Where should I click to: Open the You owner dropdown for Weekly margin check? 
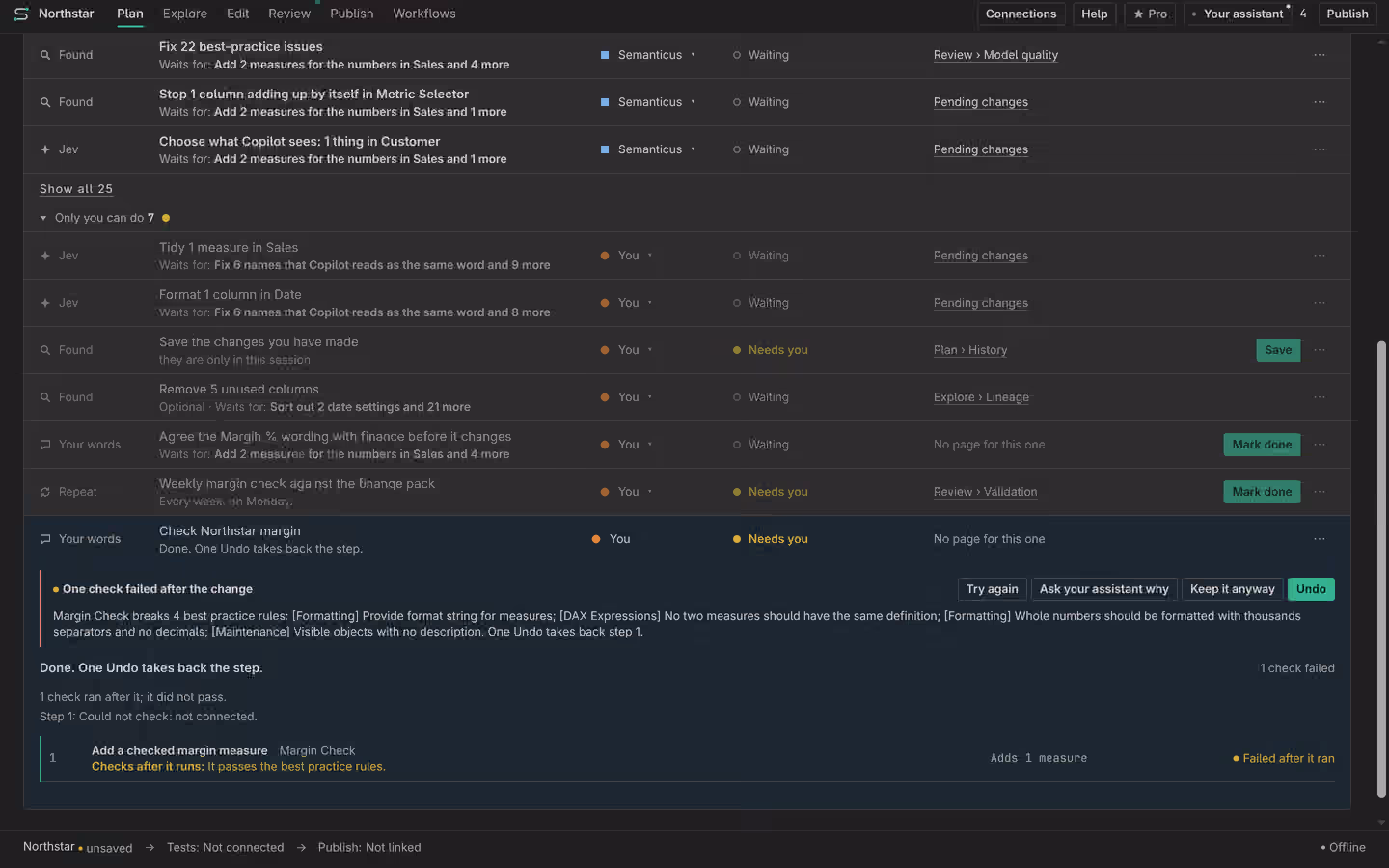pos(627,492)
